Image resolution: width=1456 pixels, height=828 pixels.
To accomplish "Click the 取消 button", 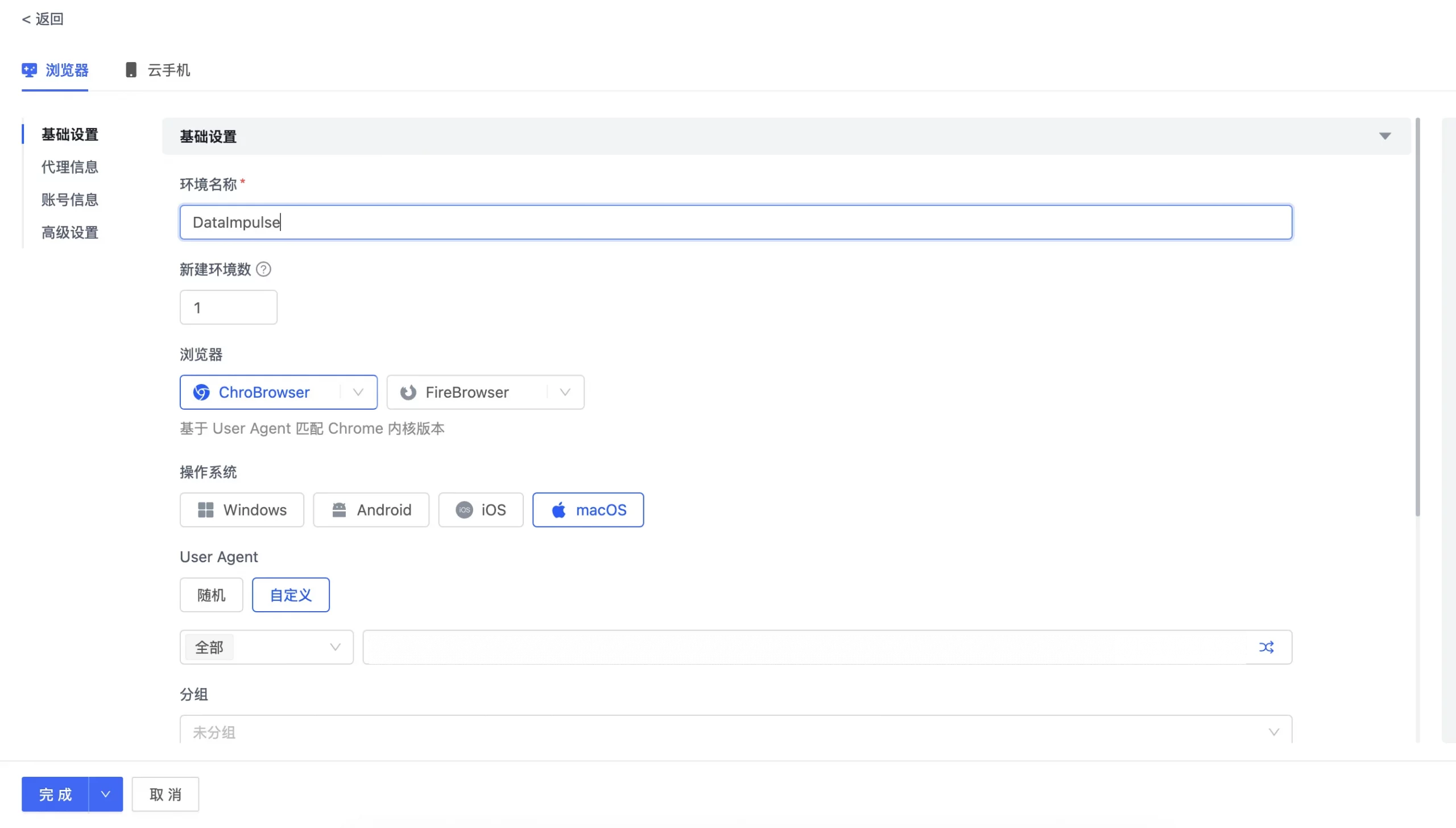I will point(165,794).
